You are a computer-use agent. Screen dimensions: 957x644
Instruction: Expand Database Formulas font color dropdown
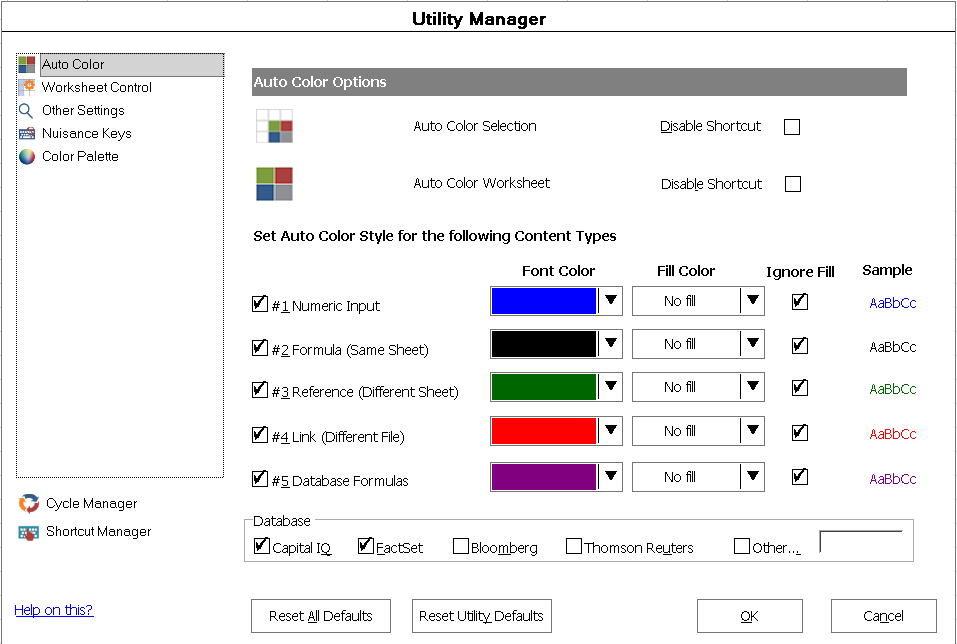pos(610,476)
